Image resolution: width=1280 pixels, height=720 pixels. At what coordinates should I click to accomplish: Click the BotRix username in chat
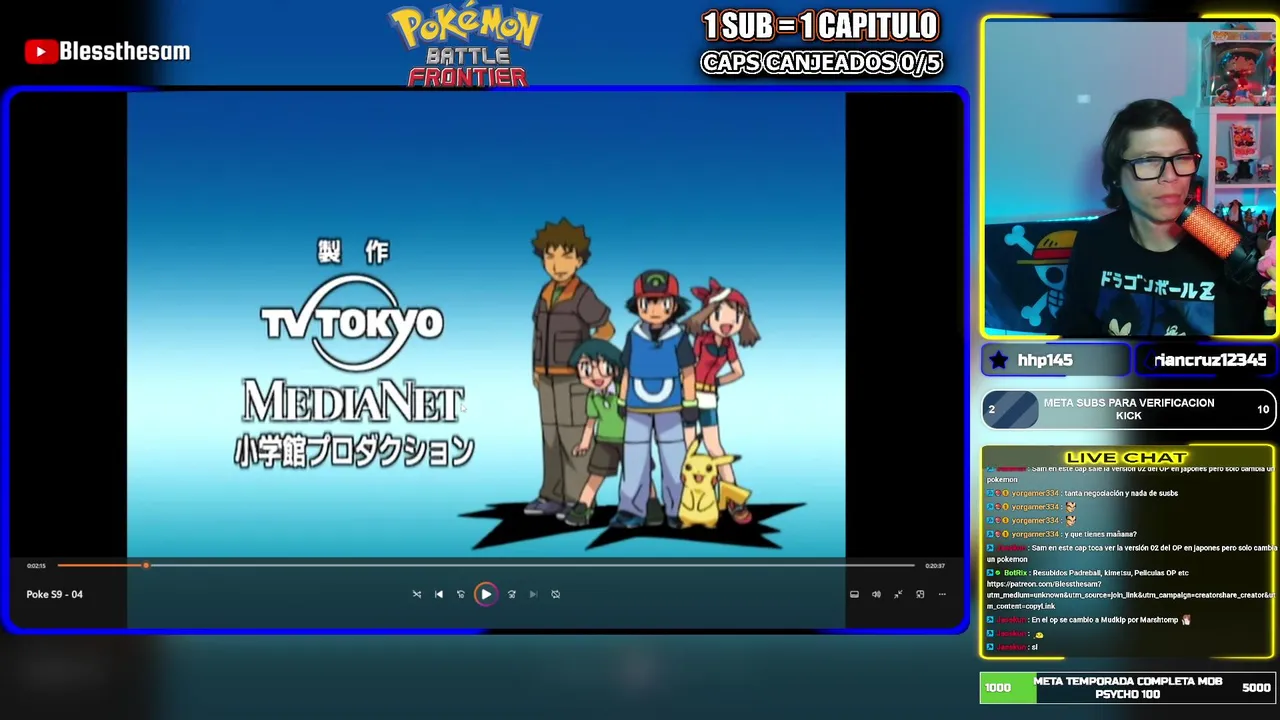point(1015,573)
